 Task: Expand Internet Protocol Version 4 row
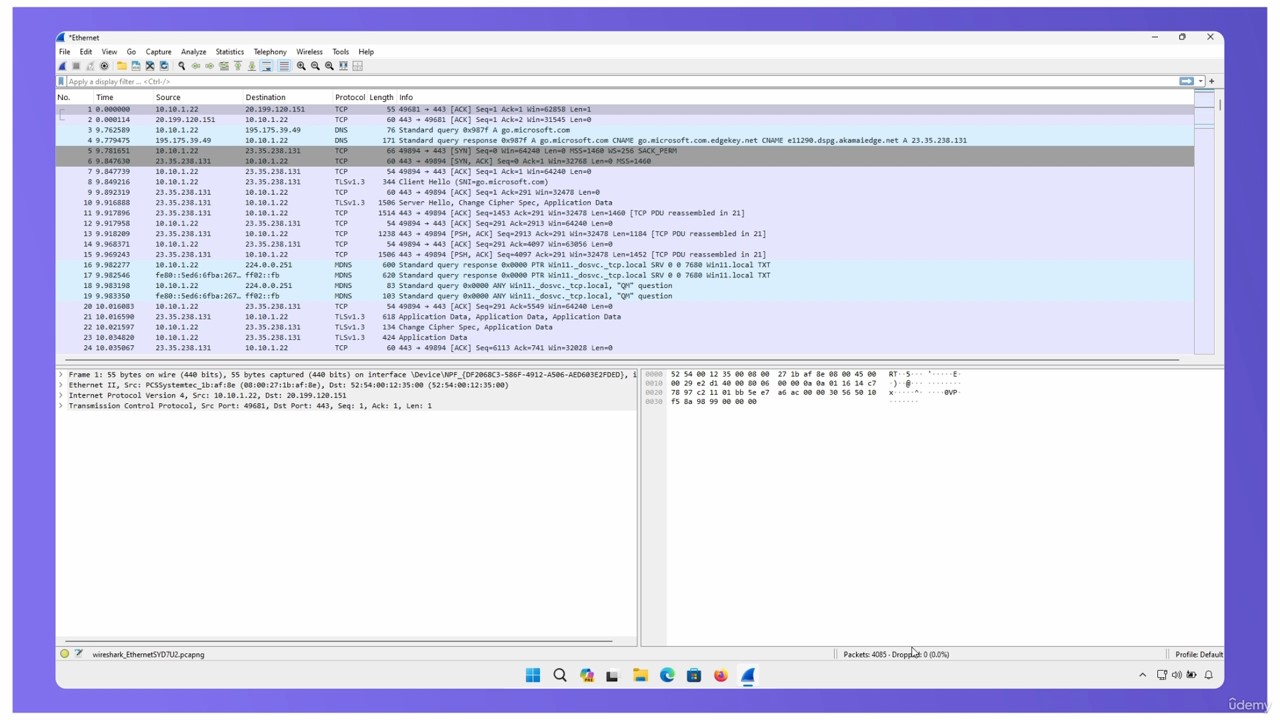pyautogui.click(x=61, y=395)
